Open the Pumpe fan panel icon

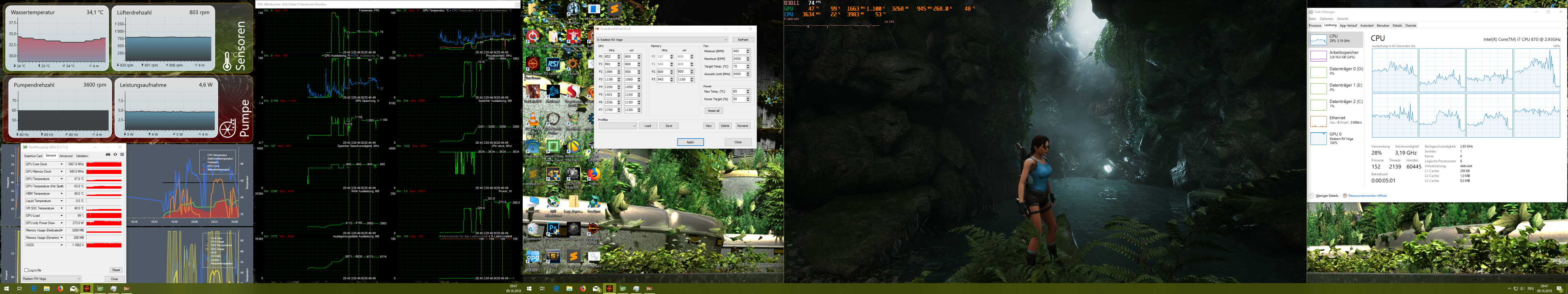(228, 129)
